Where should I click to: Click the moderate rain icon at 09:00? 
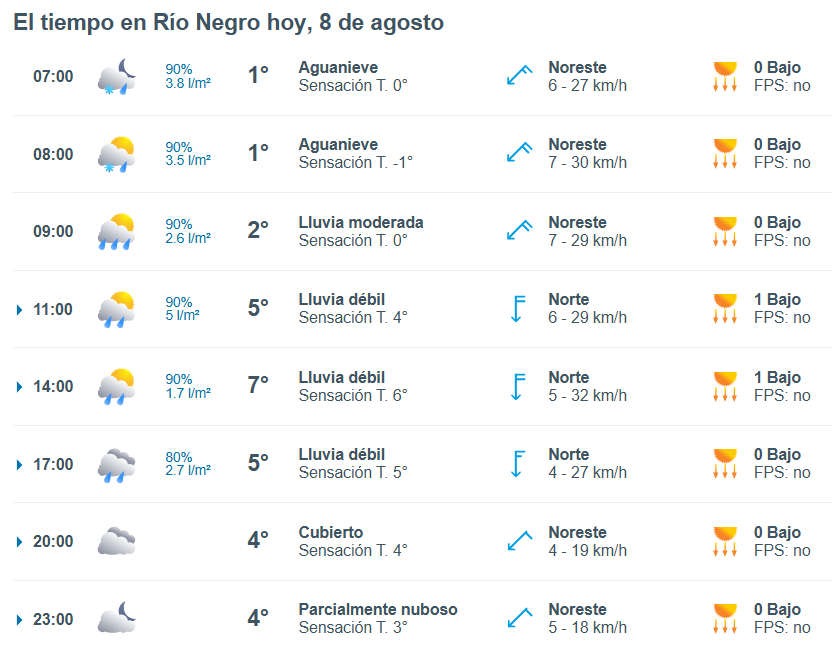point(117,232)
